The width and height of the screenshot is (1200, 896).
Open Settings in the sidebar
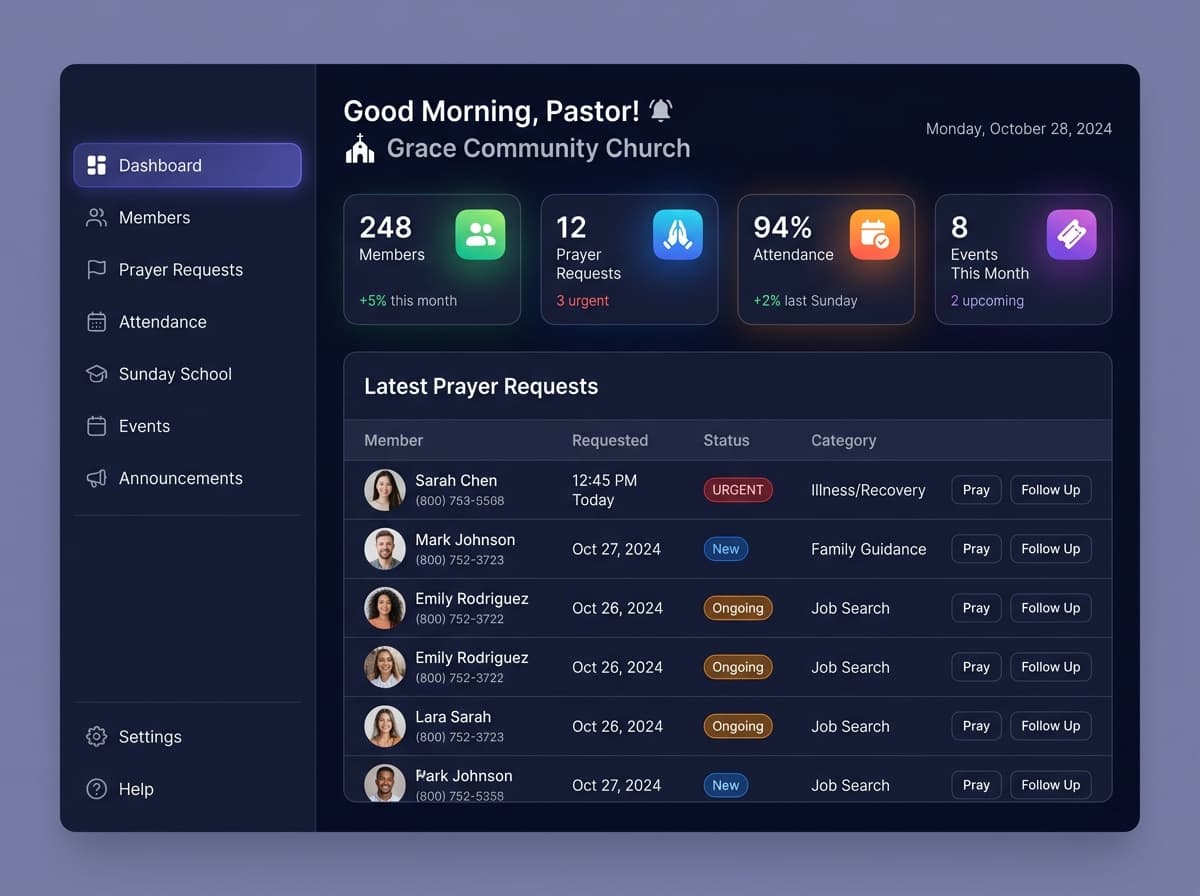click(187, 736)
